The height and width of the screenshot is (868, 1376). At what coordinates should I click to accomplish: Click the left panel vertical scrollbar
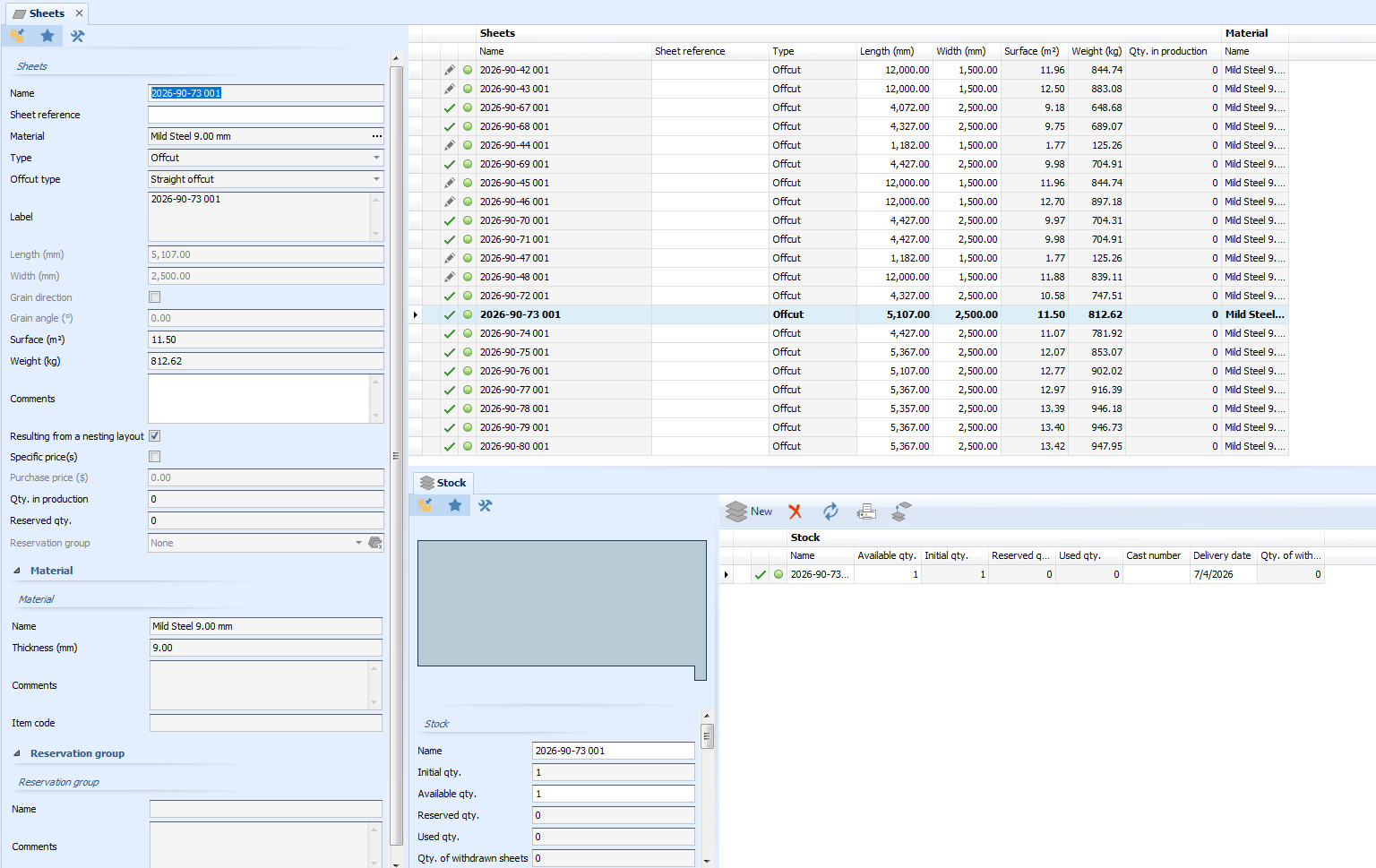click(396, 457)
